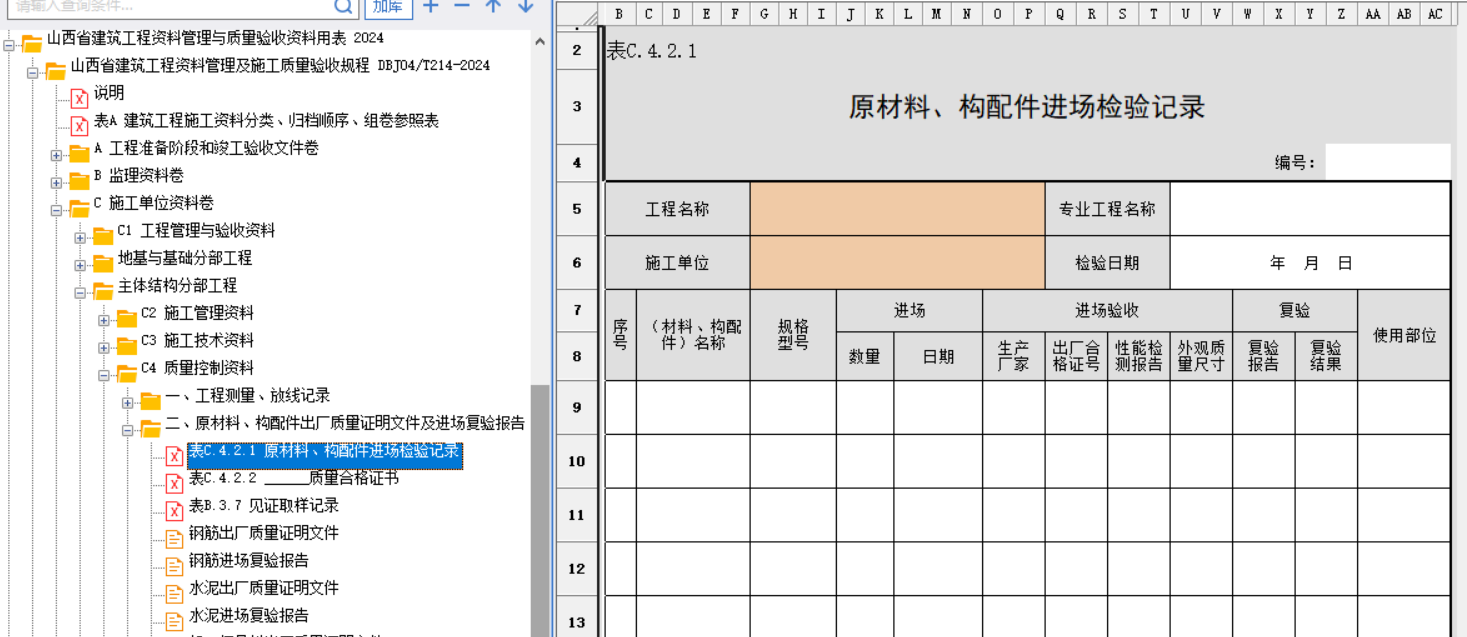The width and height of the screenshot is (1467, 637).
Task: Expand the B 监理资料卷 node
Action: click(x=57, y=181)
